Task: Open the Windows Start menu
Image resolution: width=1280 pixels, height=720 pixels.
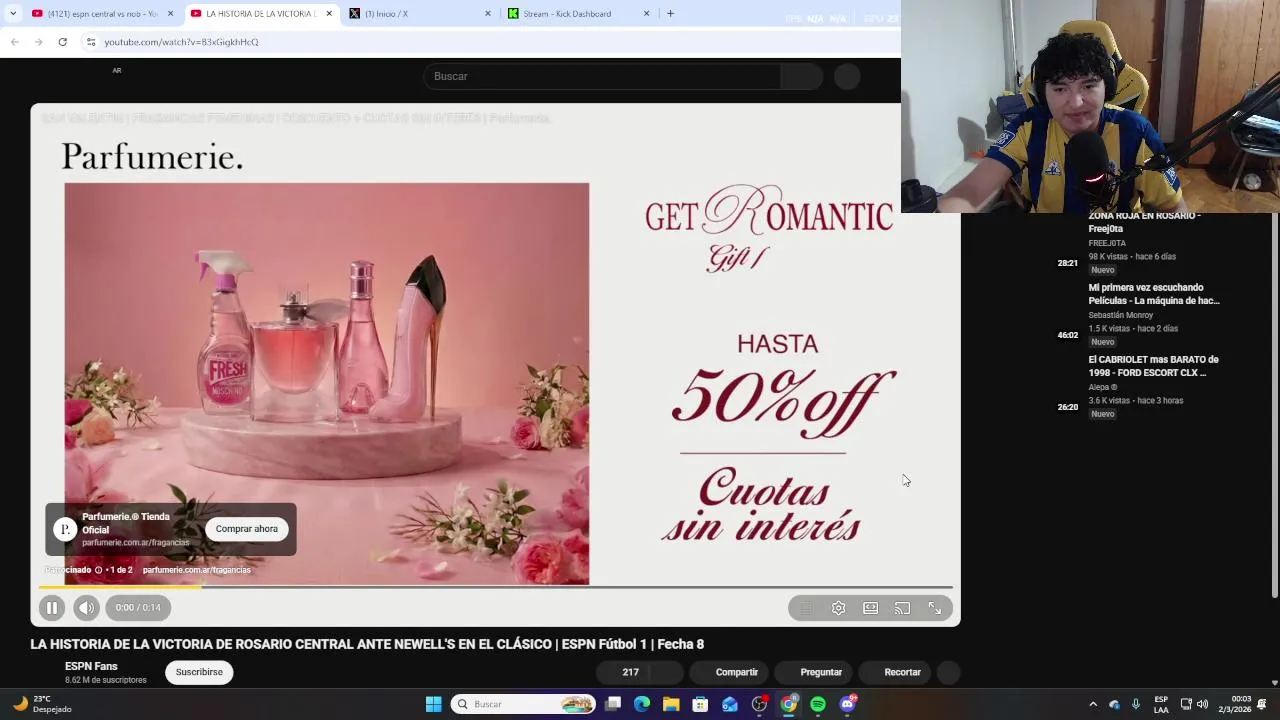Action: 433,704
